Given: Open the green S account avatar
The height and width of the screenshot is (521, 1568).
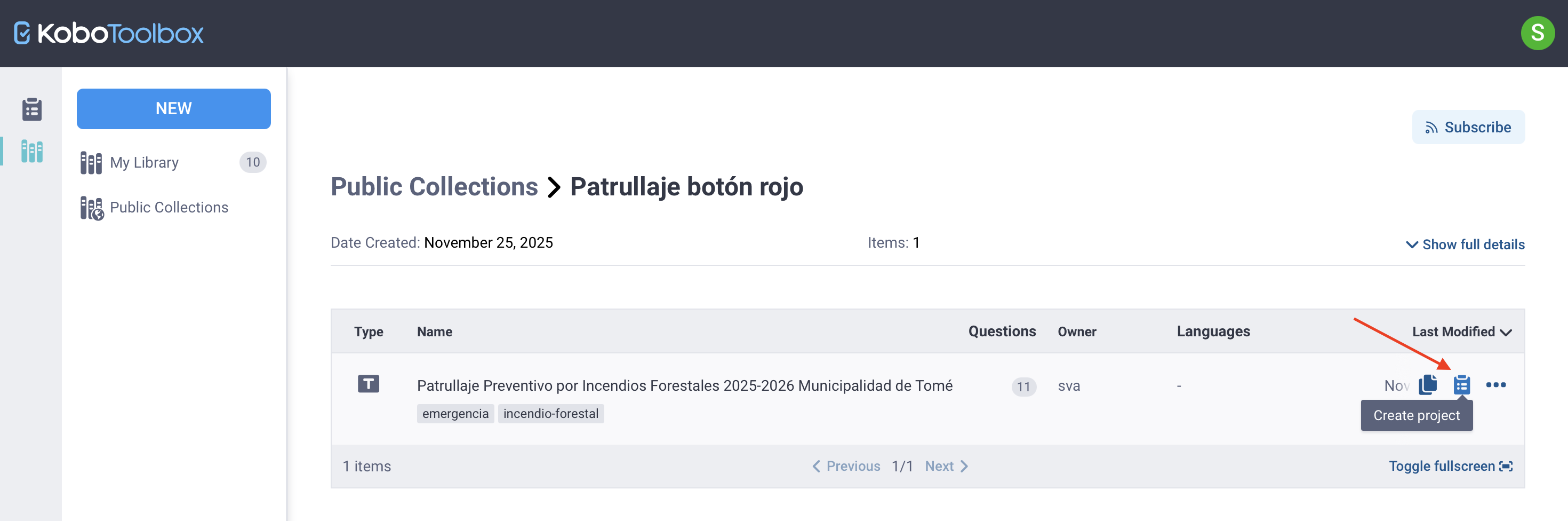Looking at the screenshot, I should [x=1537, y=33].
